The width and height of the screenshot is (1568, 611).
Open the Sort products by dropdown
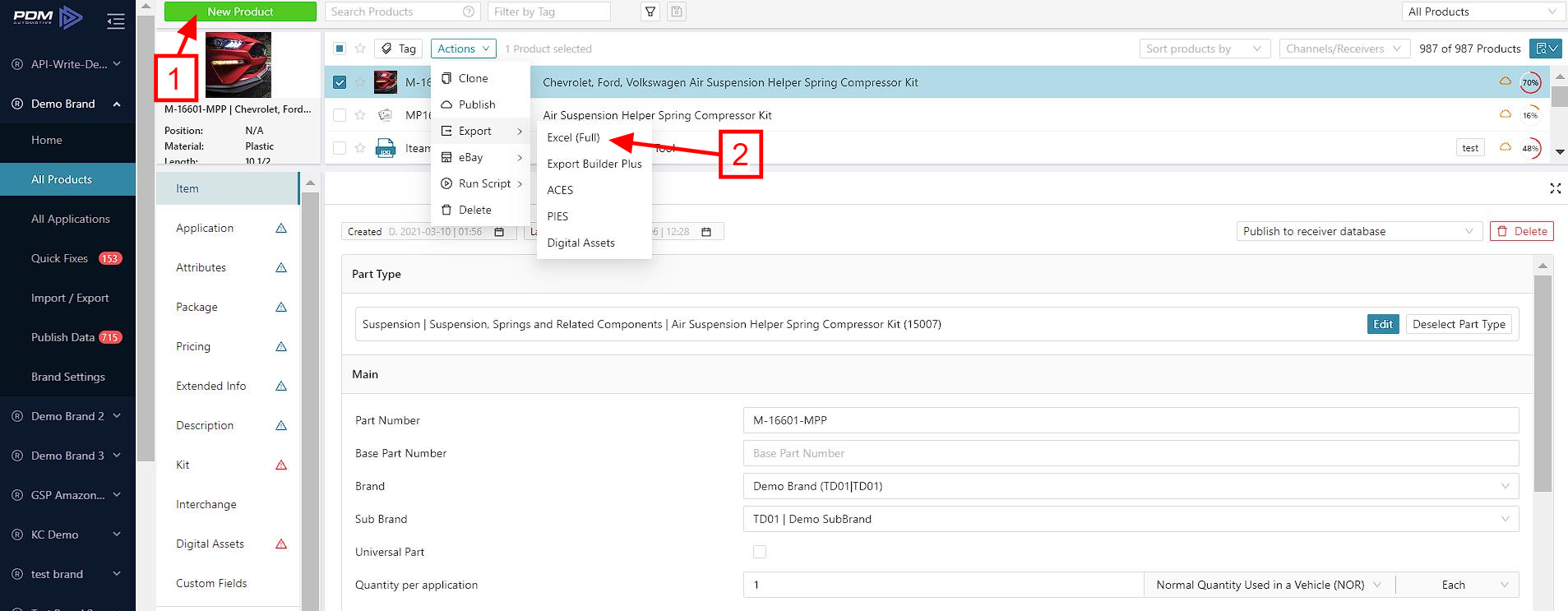click(1205, 49)
